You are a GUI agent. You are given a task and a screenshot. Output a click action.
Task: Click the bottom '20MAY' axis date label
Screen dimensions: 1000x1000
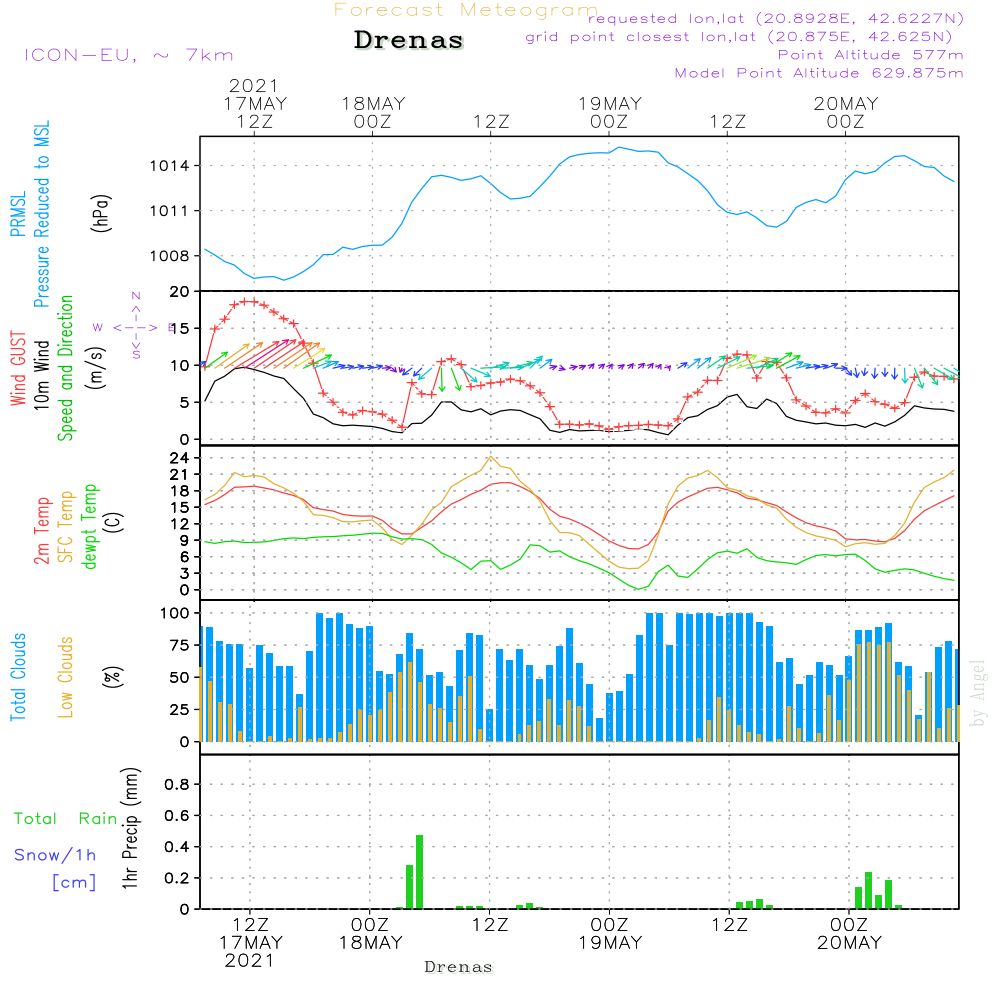click(849, 943)
